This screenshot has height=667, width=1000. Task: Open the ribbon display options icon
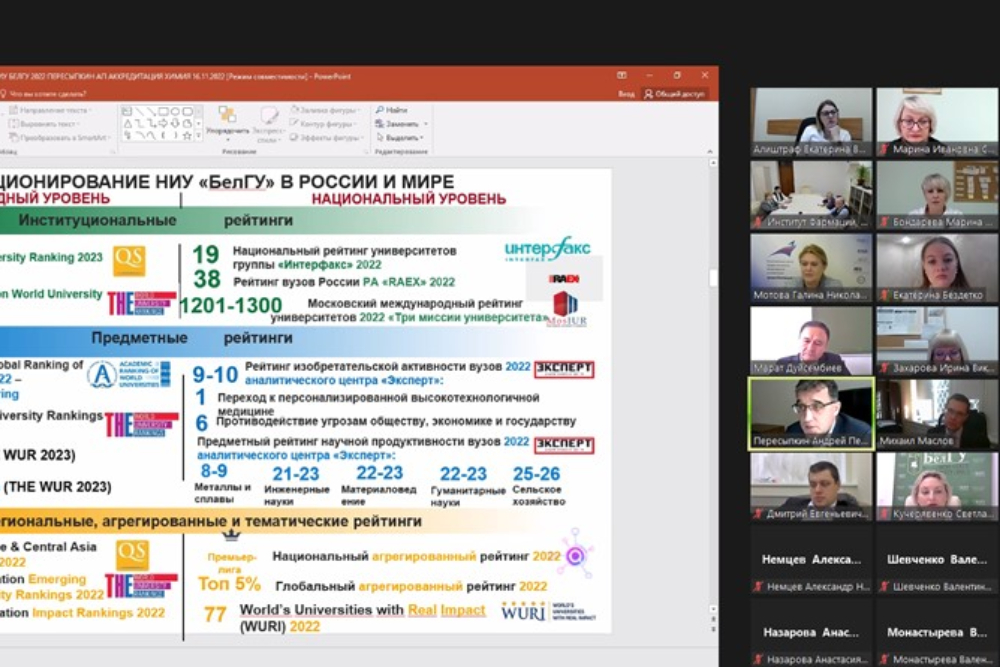coord(622,75)
